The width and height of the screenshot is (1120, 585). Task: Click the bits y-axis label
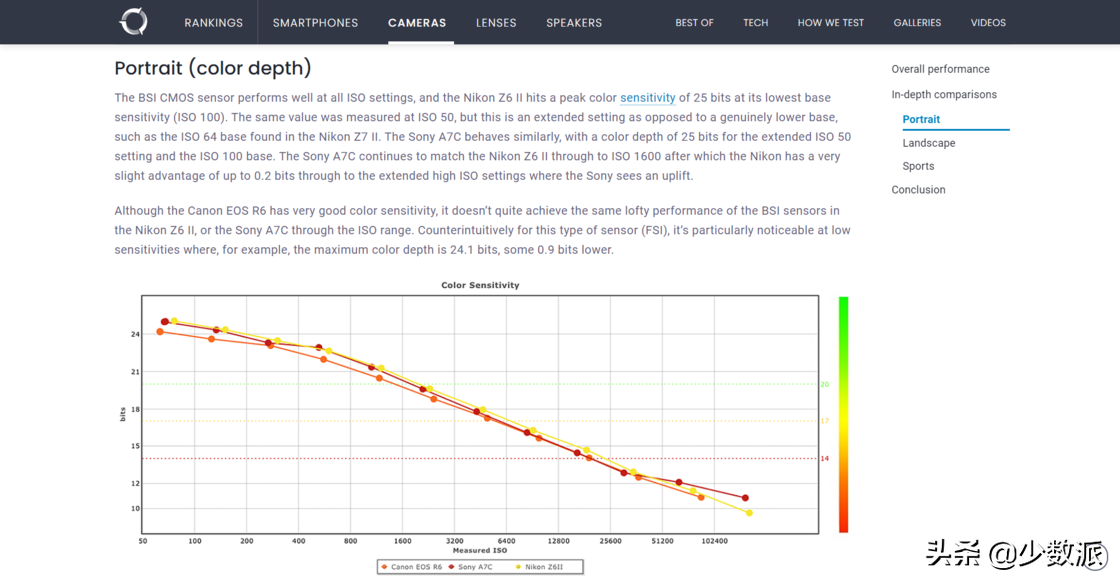pyautogui.click(x=123, y=414)
